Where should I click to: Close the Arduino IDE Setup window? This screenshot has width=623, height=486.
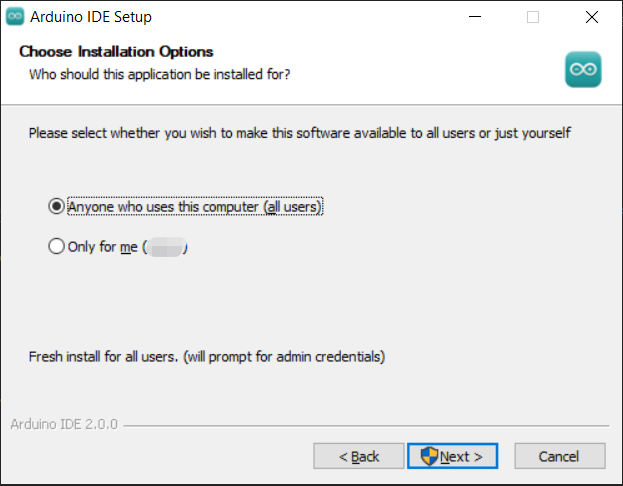point(592,17)
